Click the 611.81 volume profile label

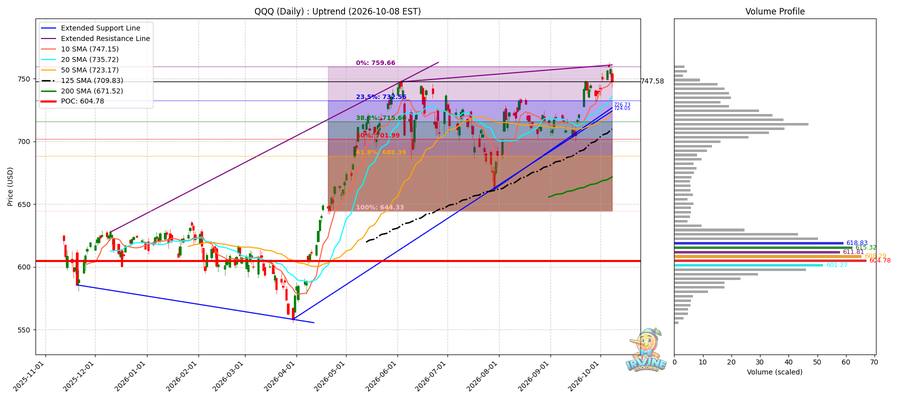[x=852, y=252]
